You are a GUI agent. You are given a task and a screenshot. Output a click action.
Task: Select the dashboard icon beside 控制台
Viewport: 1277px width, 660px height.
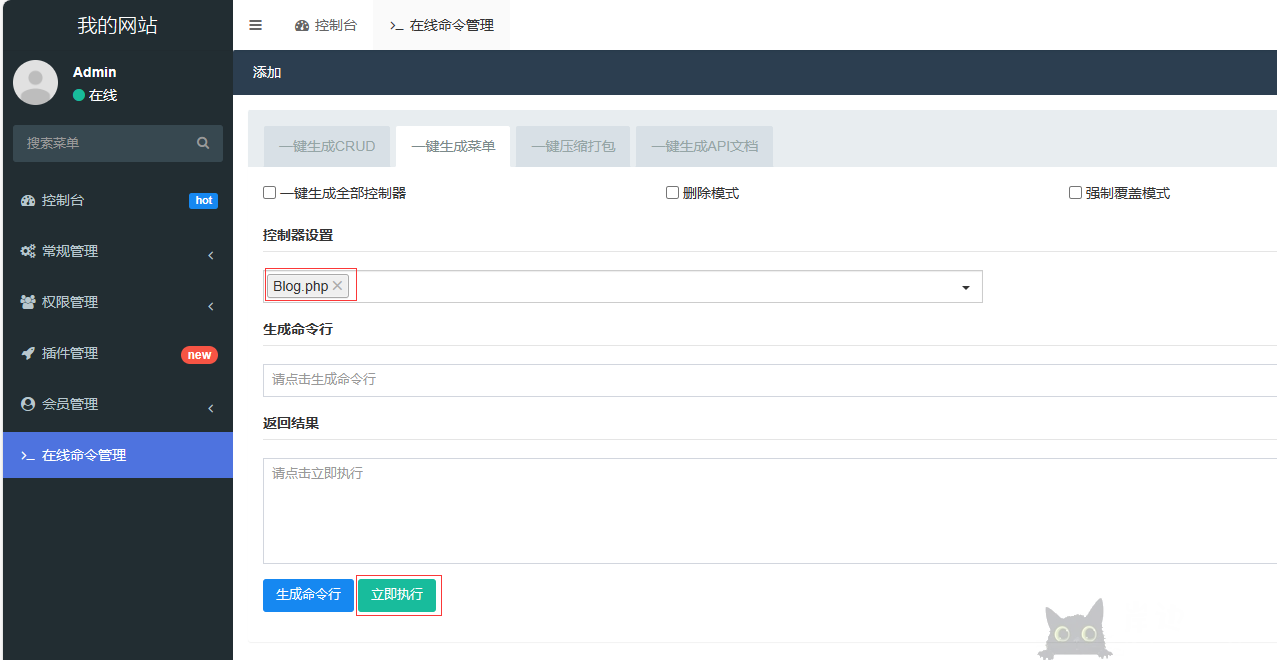(x=28, y=200)
